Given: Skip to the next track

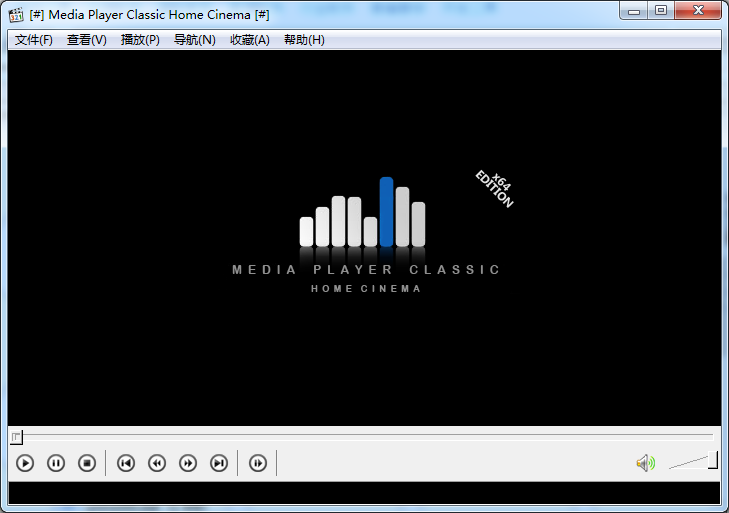Looking at the screenshot, I should point(219,463).
